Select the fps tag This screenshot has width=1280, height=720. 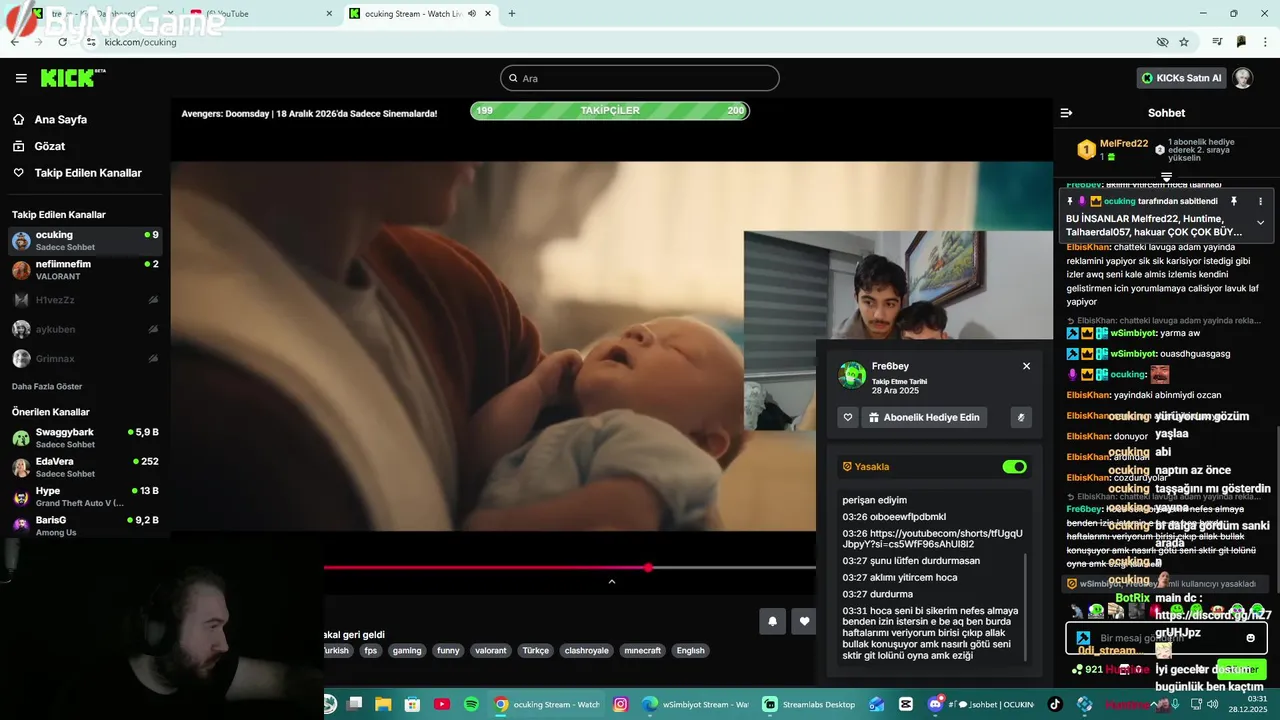371,650
